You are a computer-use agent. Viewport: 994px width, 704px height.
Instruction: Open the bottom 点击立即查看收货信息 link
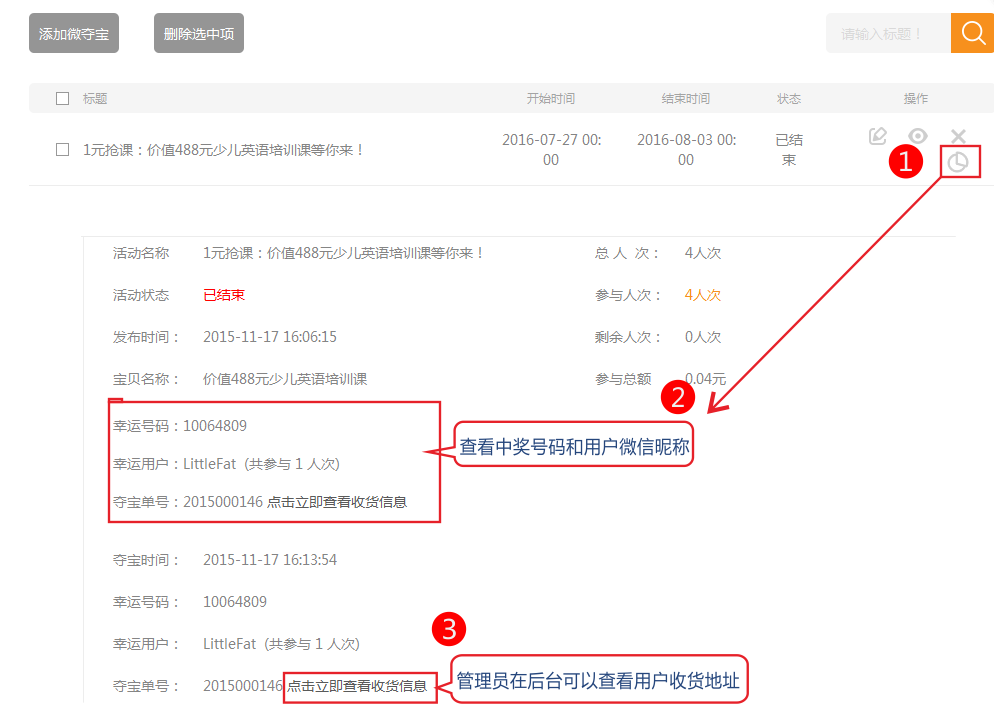357,686
